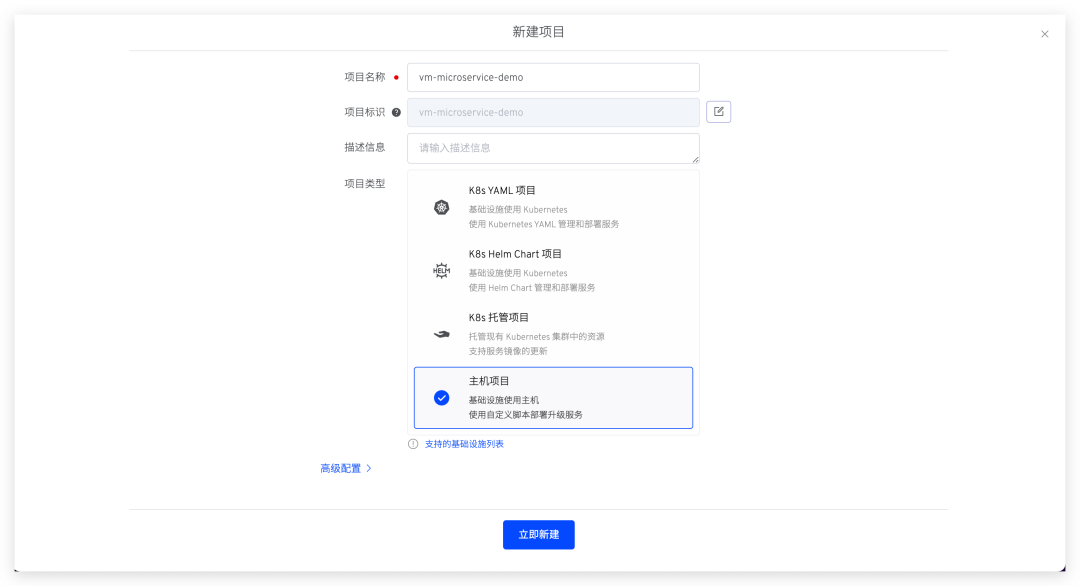Click the Kubernetes wheel icon for K8s YAML 项目
Screen dimensions: 1080x586
pyautogui.click(x=442, y=207)
